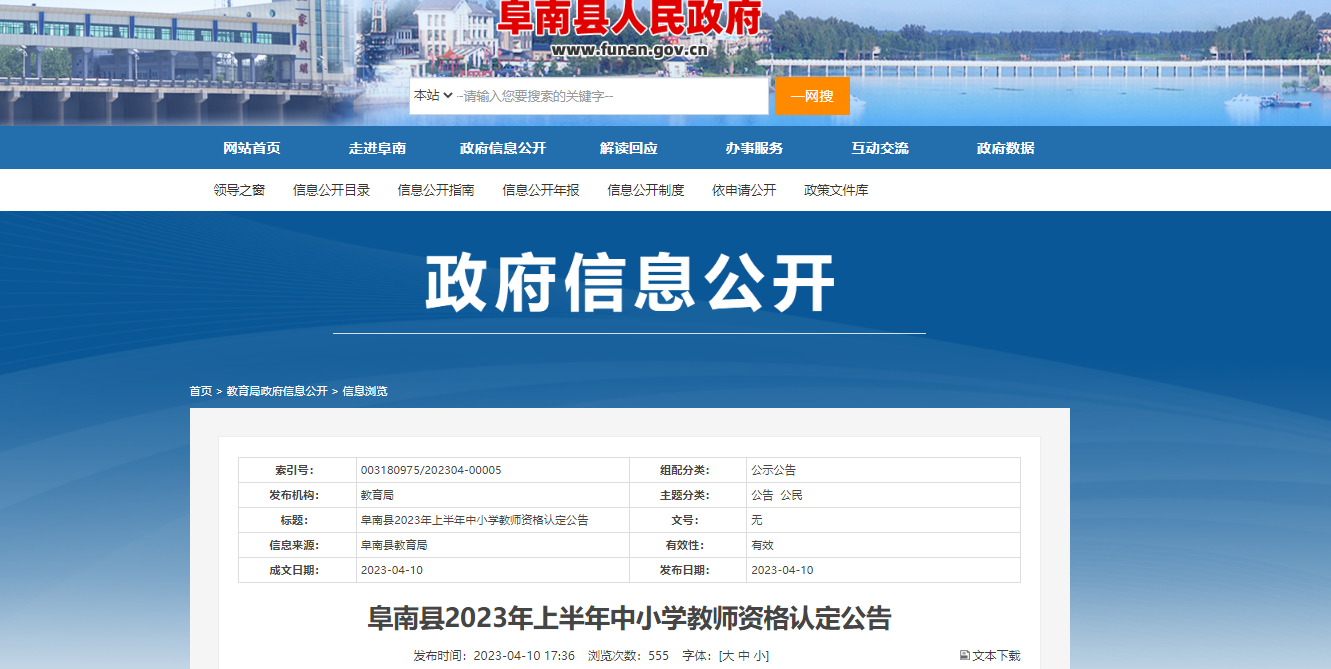Screen dimensions: 1331x669
Task: Click the www.funan.gov.cn address text
Action: click(x=629, y=50)
